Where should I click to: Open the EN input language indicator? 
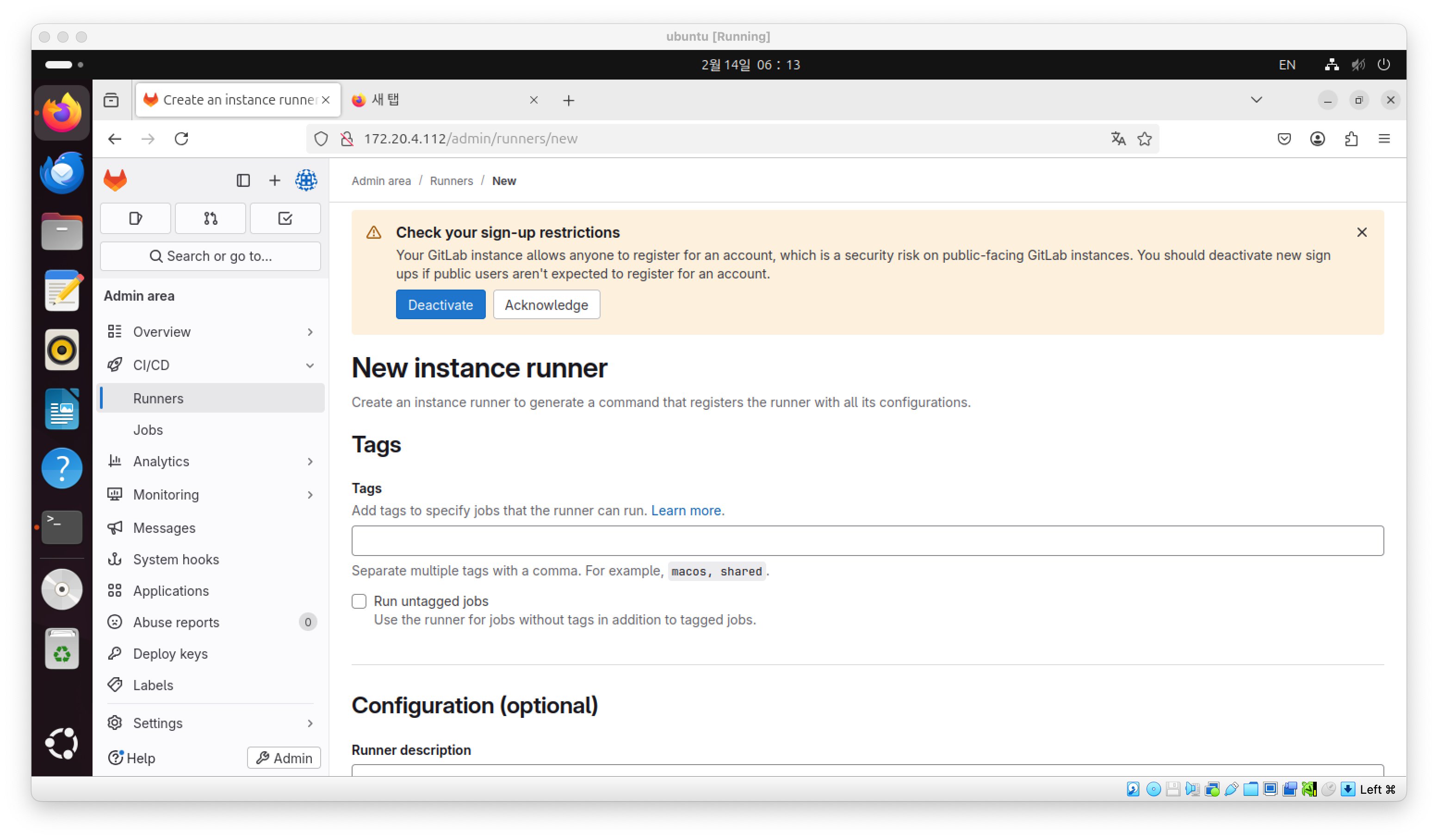tap(1287, 64)
